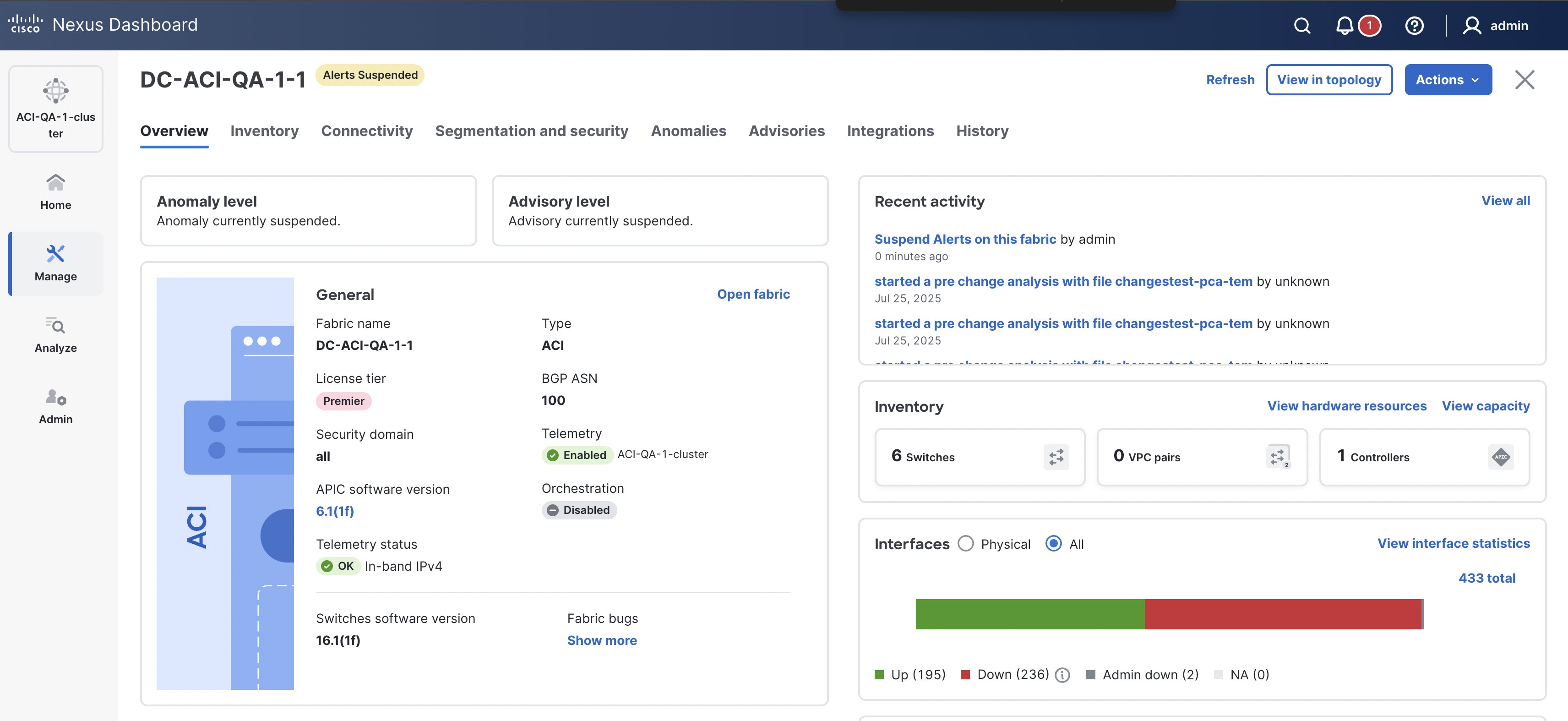Switch to the Anomalies tab
Image resolution: width=1568 pixels, height=721 pixels.
688,131
